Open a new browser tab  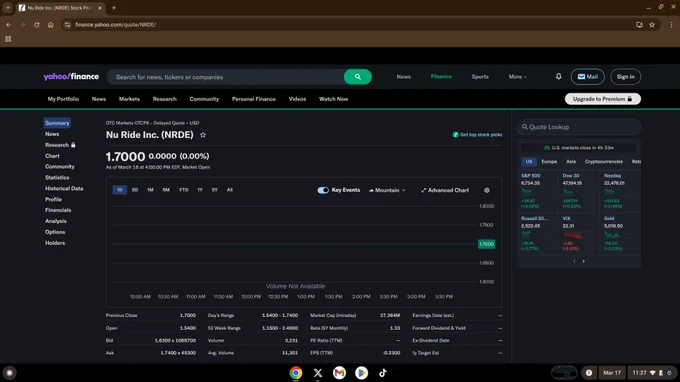[114, 7]
